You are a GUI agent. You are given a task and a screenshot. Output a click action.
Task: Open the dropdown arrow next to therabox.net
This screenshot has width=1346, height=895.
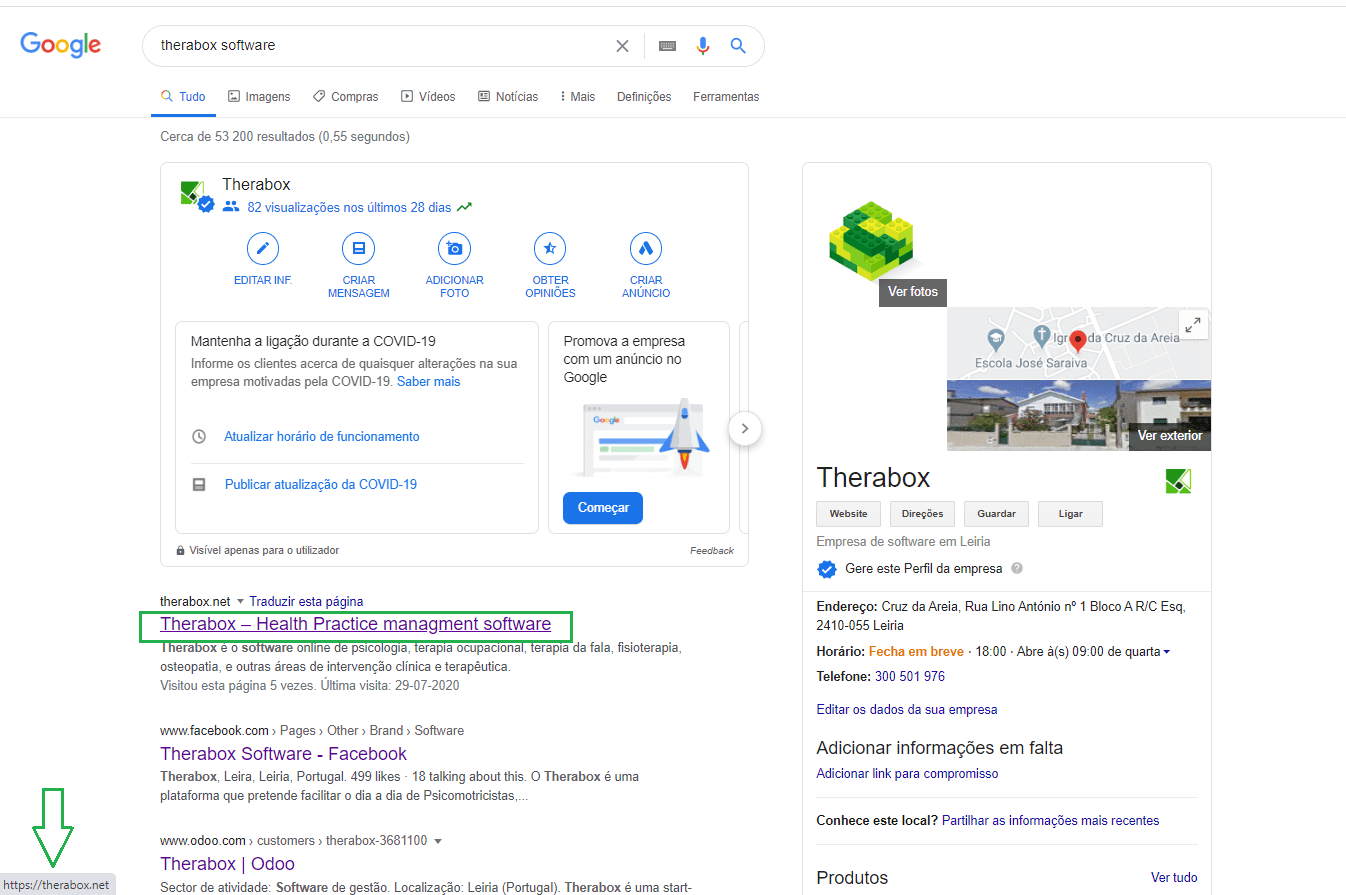240,602
